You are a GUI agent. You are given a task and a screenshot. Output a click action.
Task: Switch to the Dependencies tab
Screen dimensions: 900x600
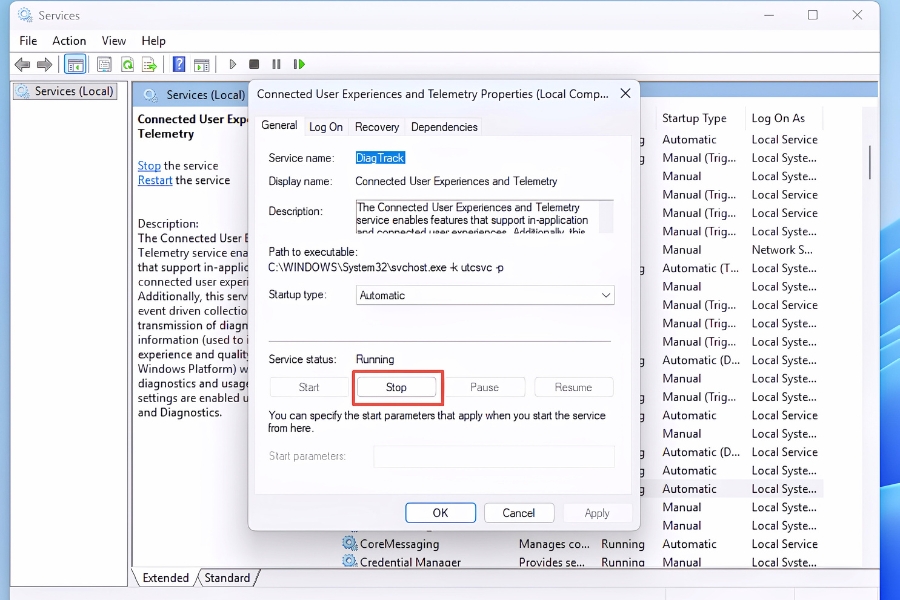point(444,127)
